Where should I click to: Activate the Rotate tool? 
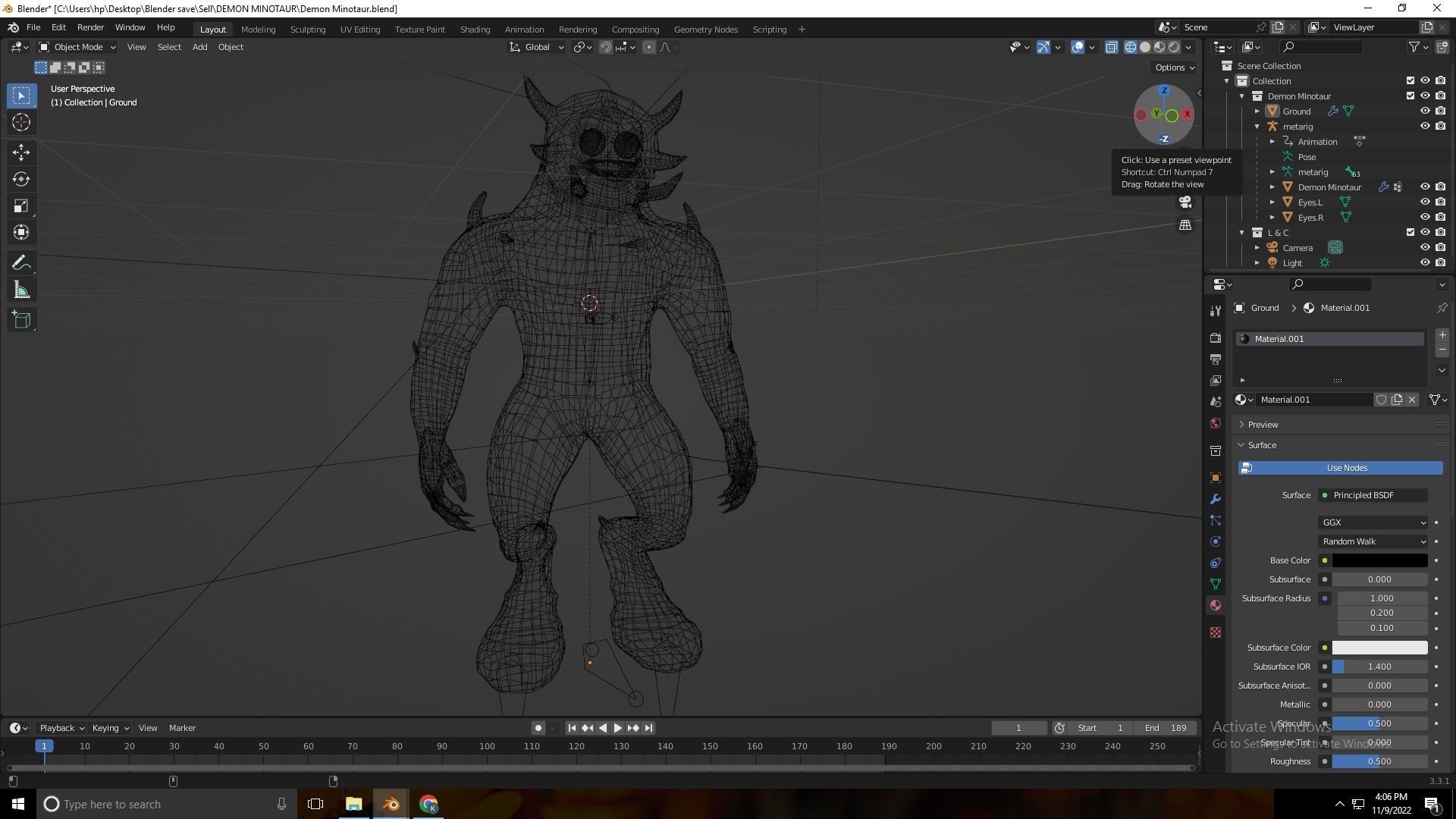[x=21, y=179]
